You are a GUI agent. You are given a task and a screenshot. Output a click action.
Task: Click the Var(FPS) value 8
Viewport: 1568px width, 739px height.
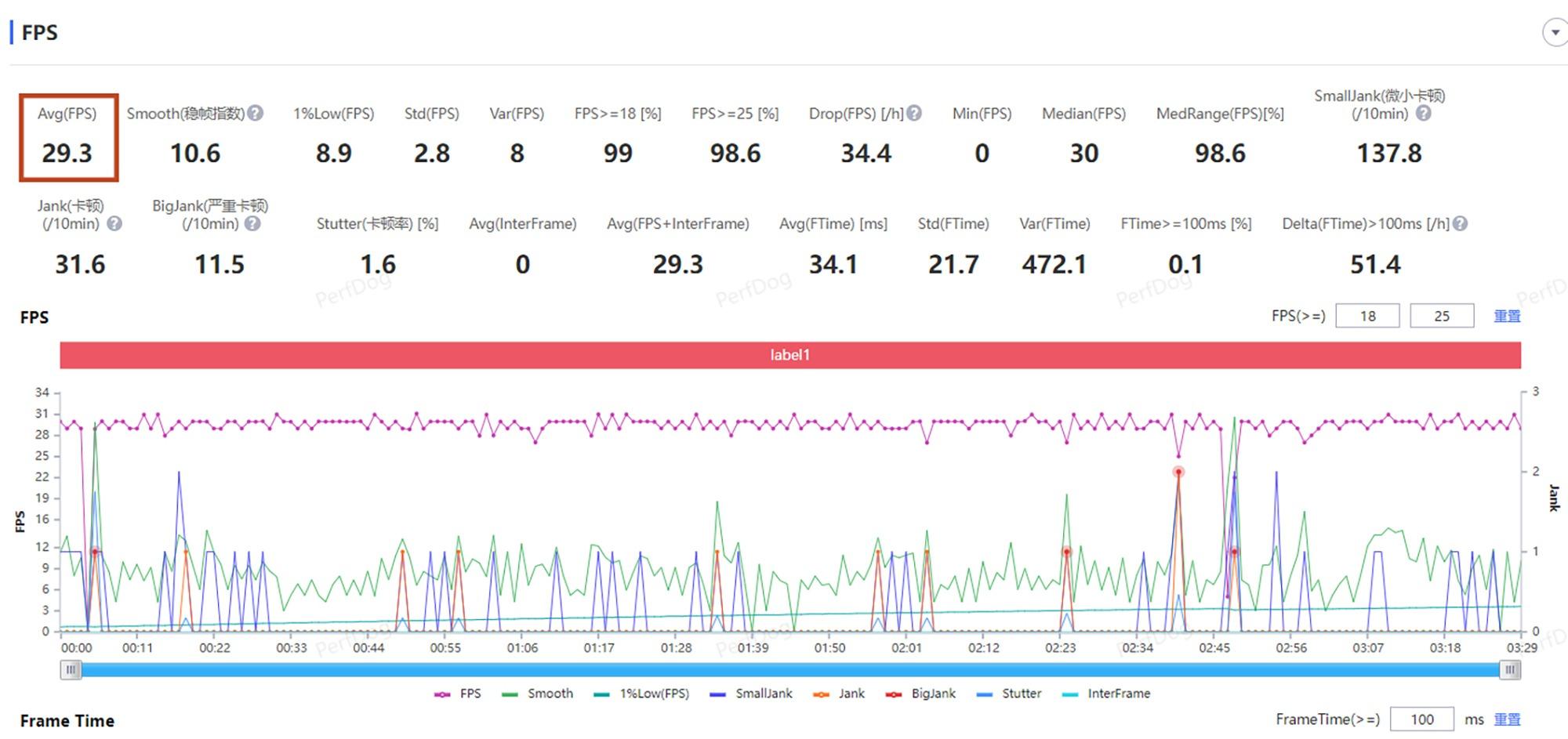pyautogui.click(x=517, y=153)
